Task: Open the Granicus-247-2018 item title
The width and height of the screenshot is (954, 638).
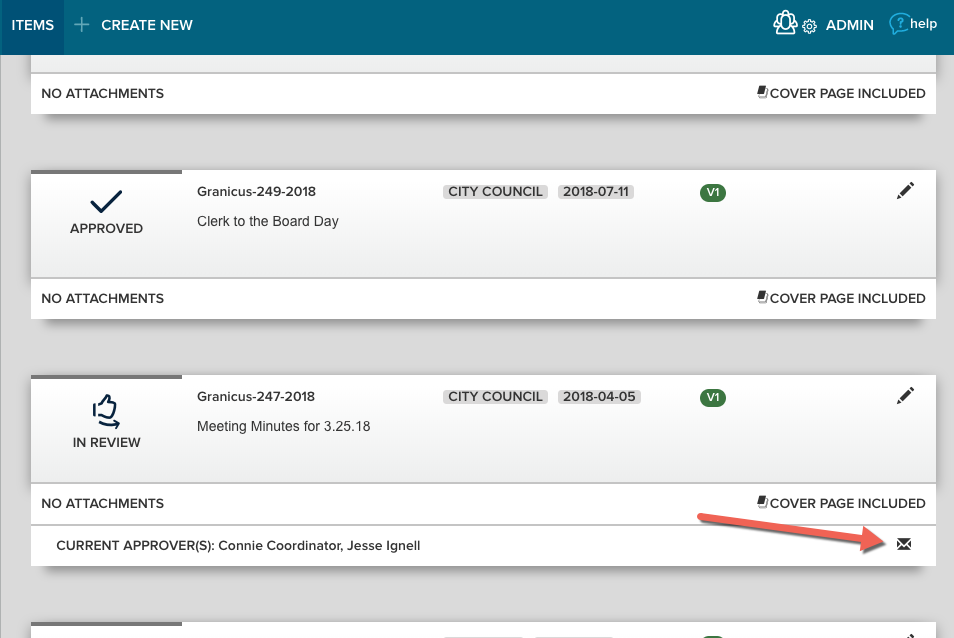Action: click(256, 396)
